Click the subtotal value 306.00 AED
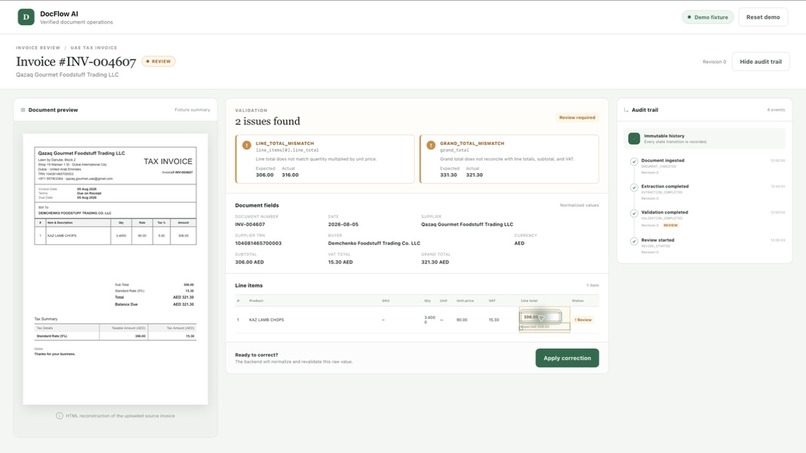Viewport: 806px width, 453px height. [x=249, y=262]
